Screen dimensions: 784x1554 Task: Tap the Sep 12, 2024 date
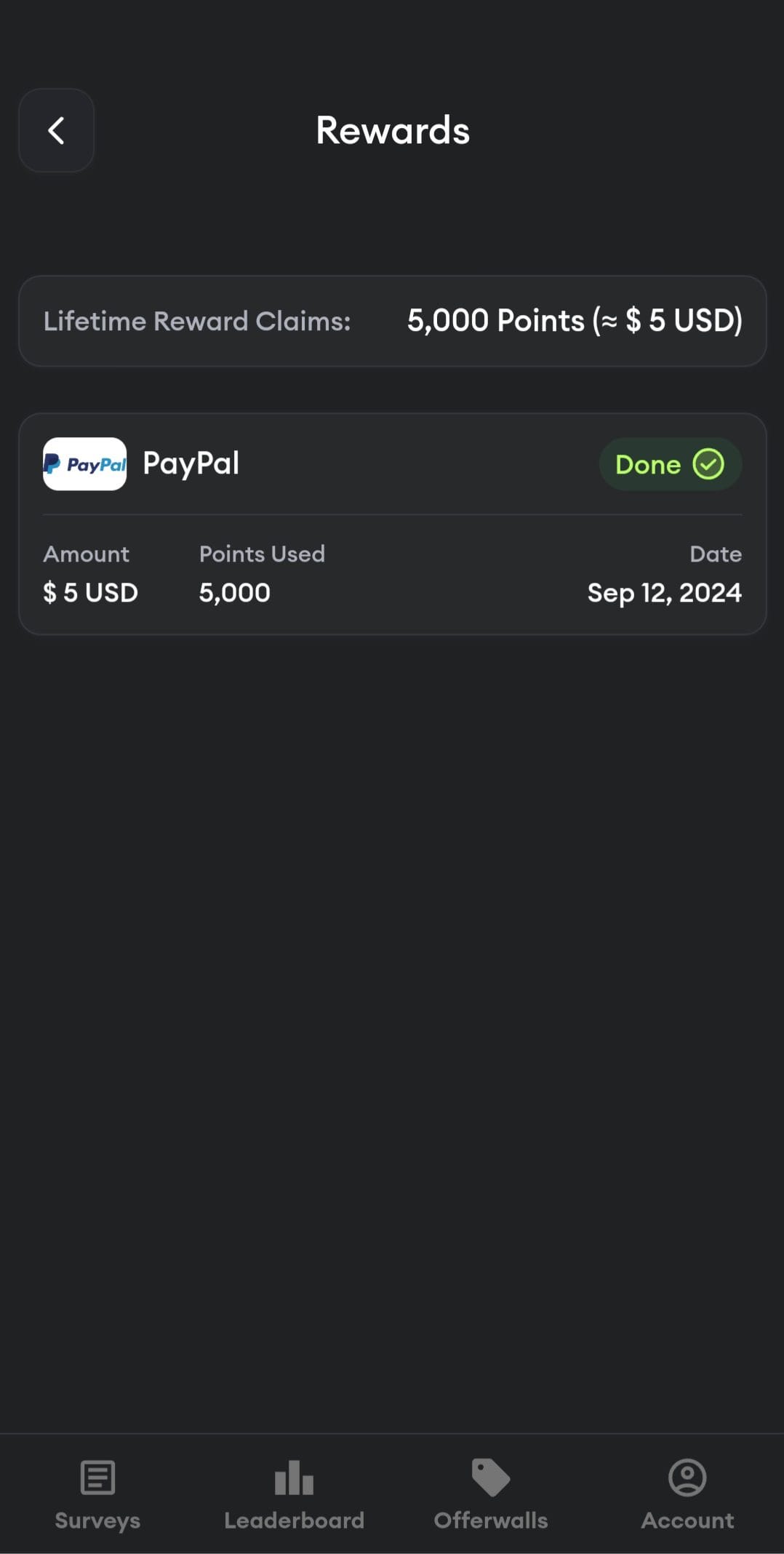[x=665, y=593]
